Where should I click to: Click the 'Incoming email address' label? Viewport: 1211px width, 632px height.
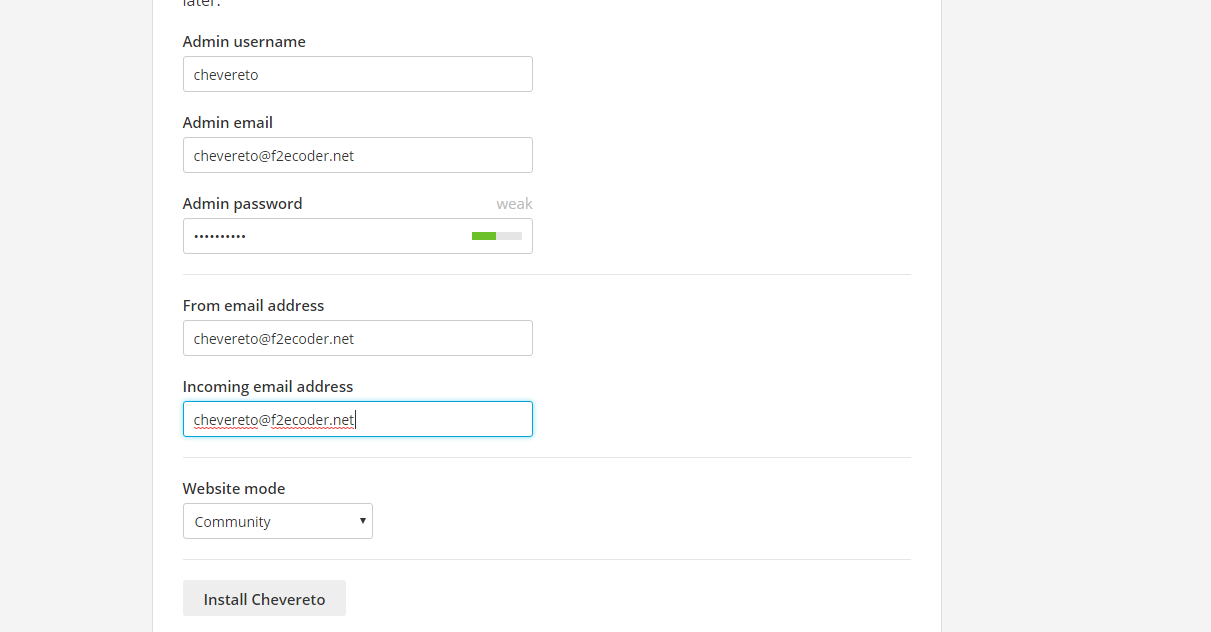[267, 387]
